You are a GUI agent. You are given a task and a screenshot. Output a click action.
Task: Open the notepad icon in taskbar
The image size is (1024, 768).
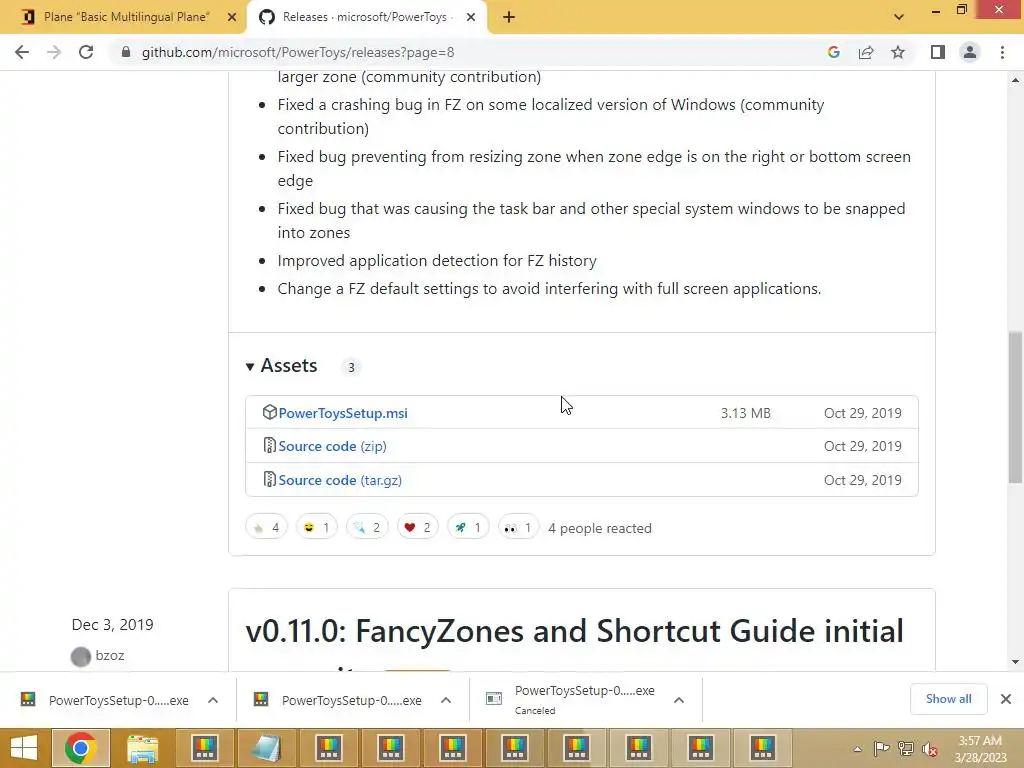(266, 749)
